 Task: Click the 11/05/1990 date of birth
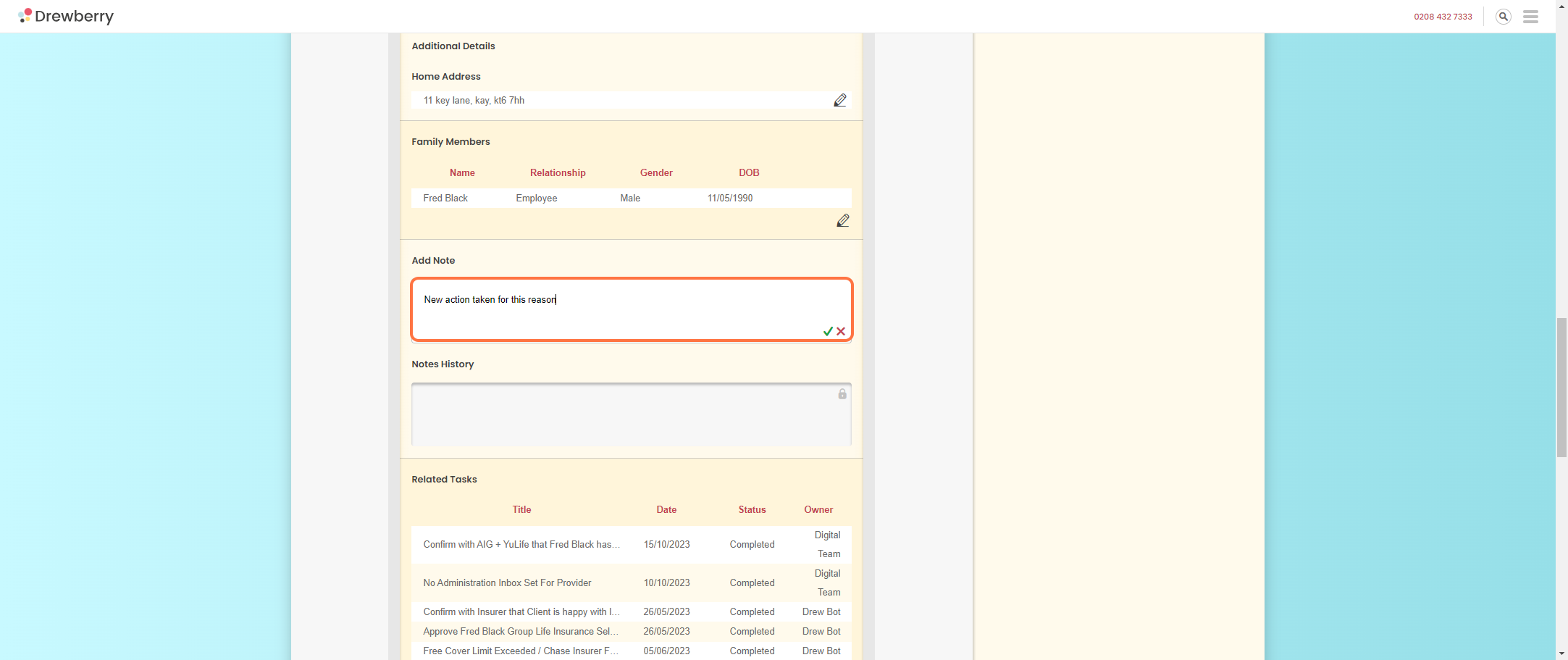click(730, 198)
